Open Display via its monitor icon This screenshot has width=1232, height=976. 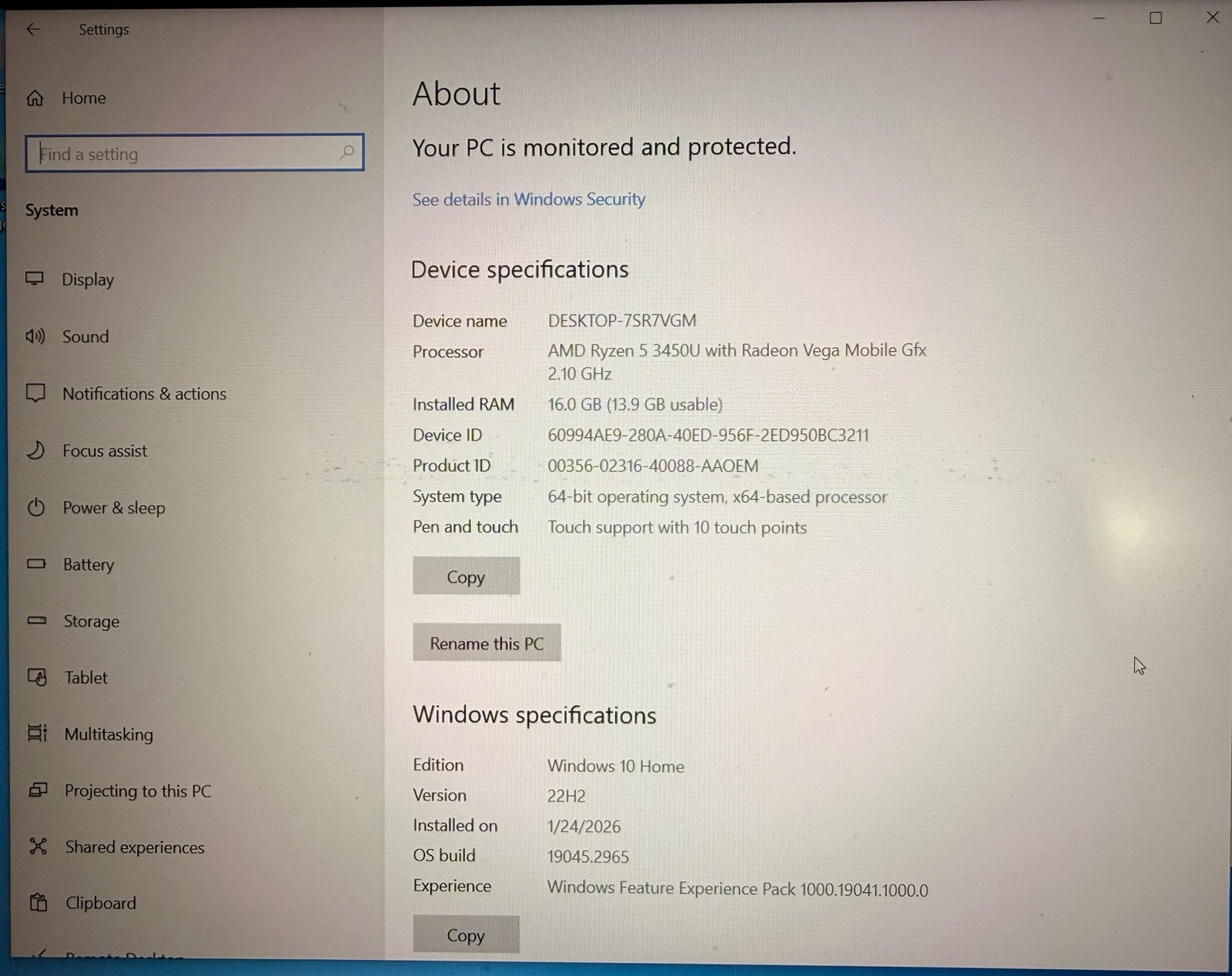pos(35,279)
